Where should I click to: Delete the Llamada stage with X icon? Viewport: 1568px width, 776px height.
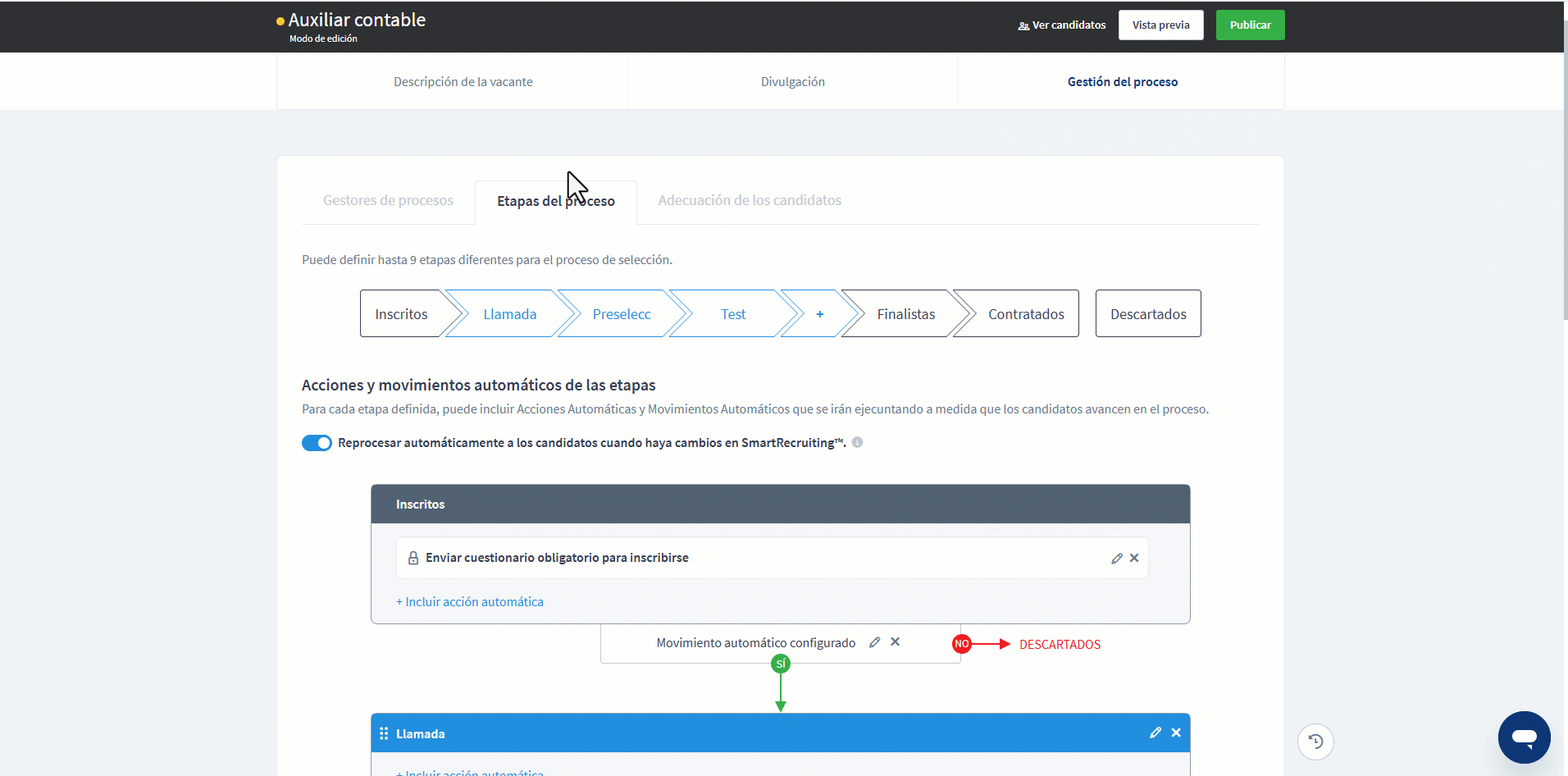point(1177,733)
